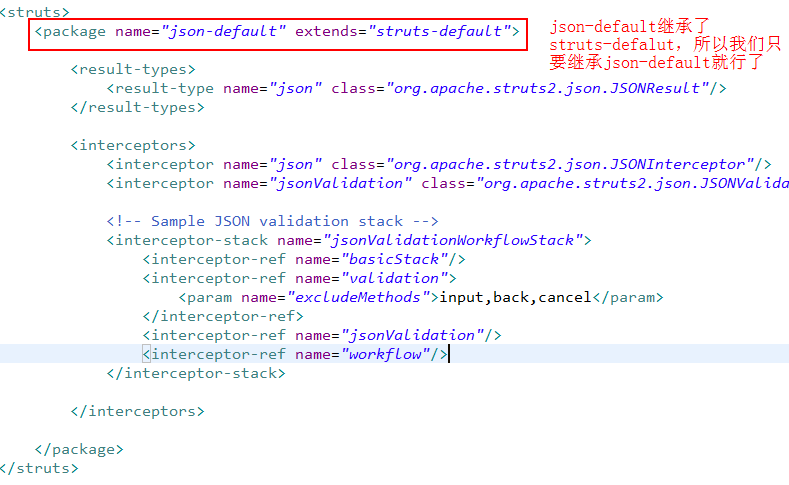Click class value "org.apache.struts2.json.JSONResult"
Viewport: 789px width, 485px height.
click(547, 89)
